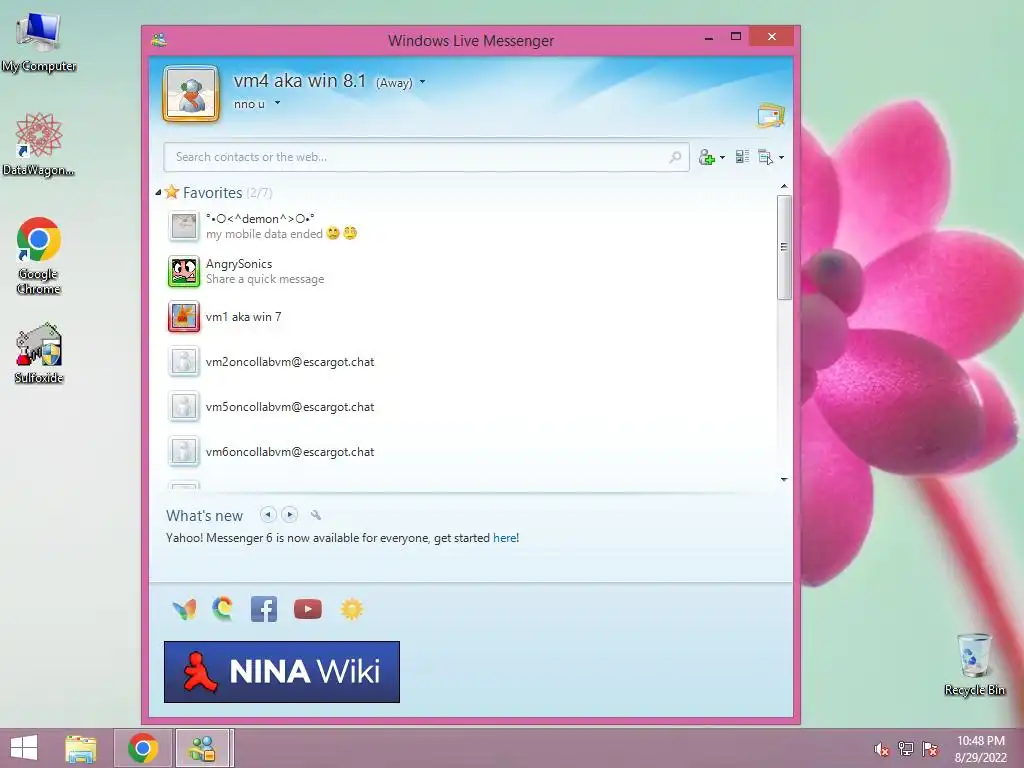The width and height of the screenshot is (1024, 768).
Task: Open the YouTube tab icon
Action: click(308, 609)
